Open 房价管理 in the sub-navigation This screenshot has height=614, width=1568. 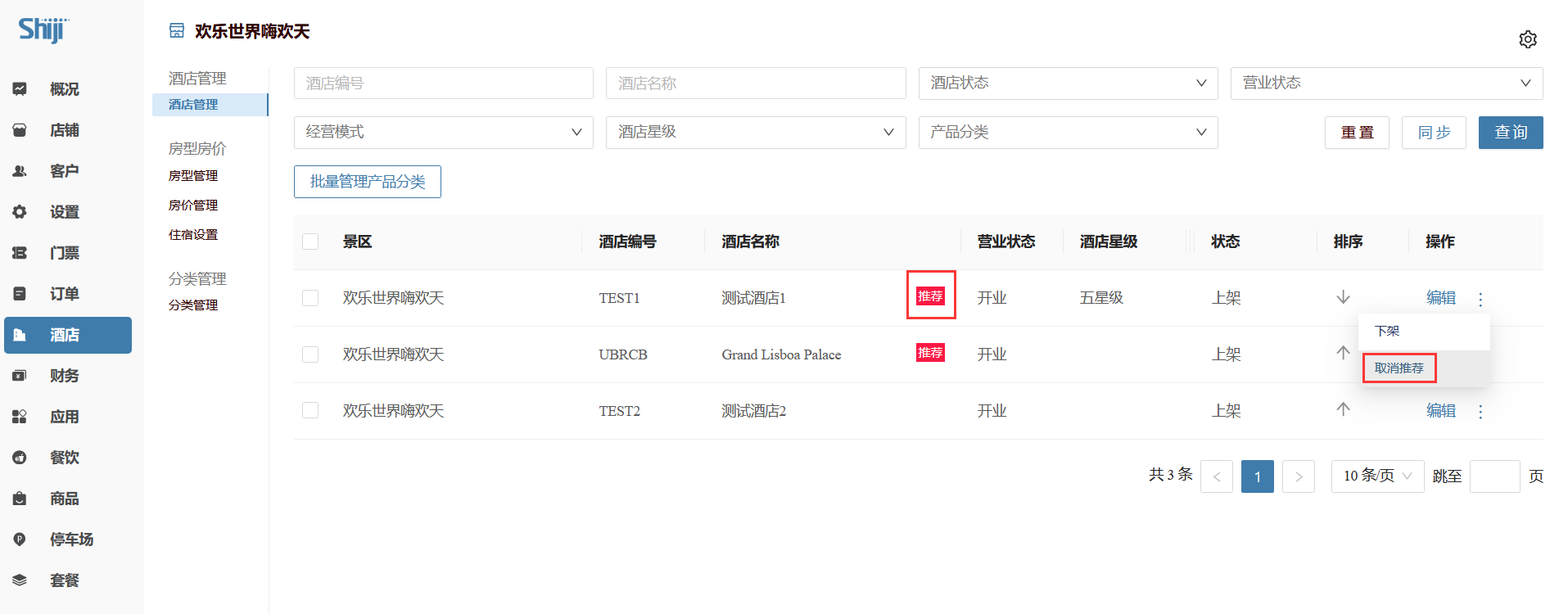pos(193,205)
